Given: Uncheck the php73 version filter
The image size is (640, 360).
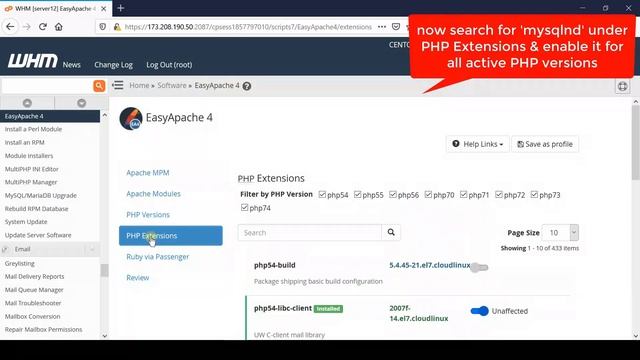Looking at the screenshot, I should click(534, 194).
